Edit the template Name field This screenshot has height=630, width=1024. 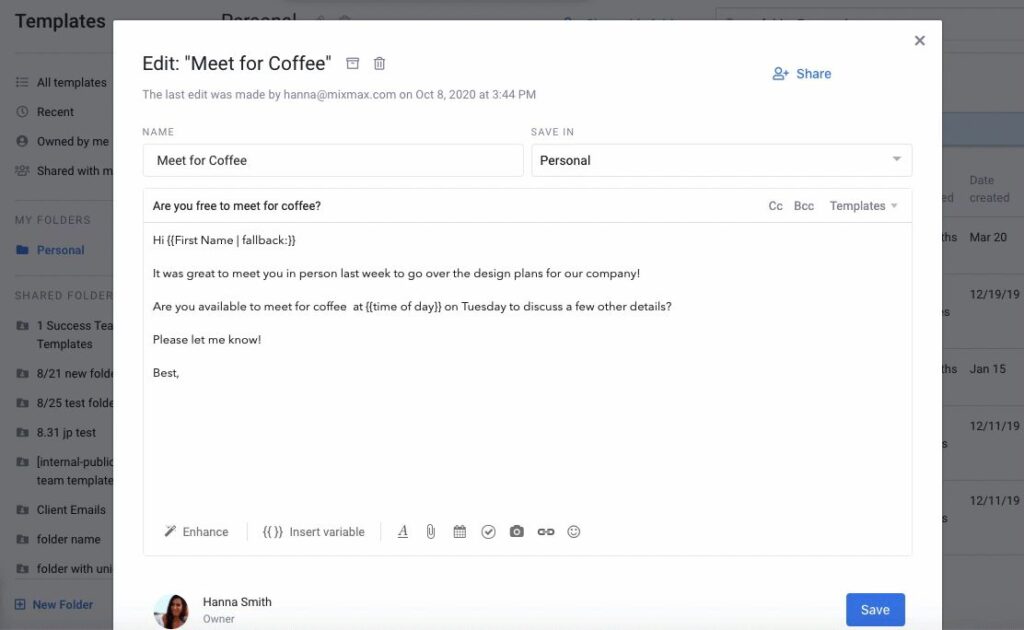pos(333,161)
